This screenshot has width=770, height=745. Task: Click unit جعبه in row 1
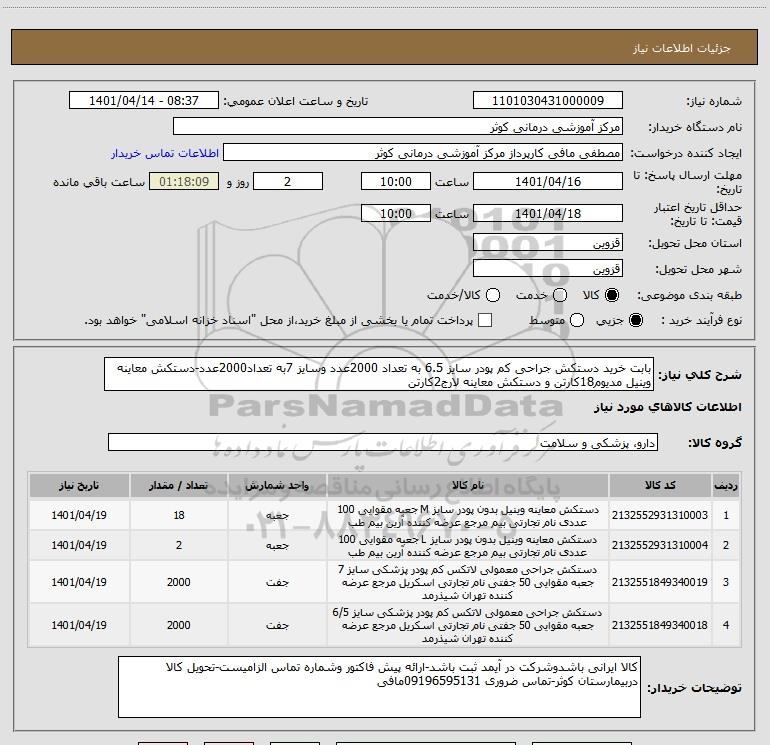[277, 516]
